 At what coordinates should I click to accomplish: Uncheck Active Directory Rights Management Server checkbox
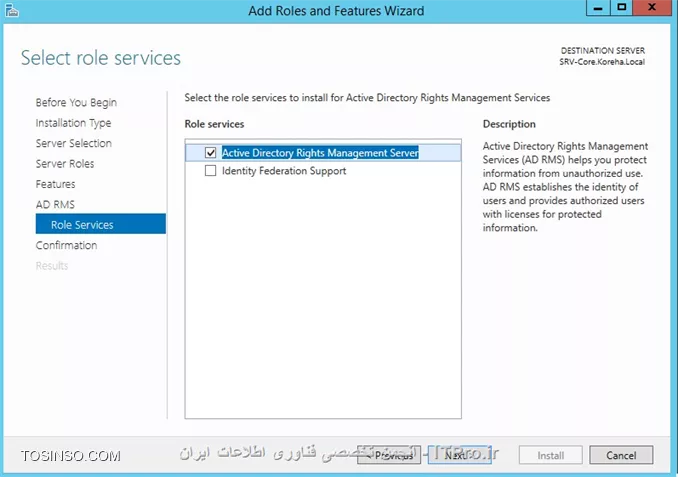[x=211, y=153]
